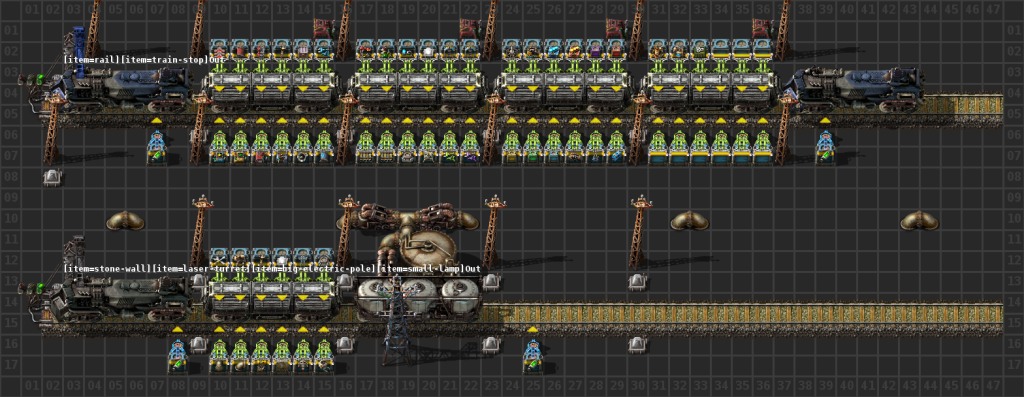Select the electric pole top at column 09, row 10

pyautogui.click(x=201, y=204)
